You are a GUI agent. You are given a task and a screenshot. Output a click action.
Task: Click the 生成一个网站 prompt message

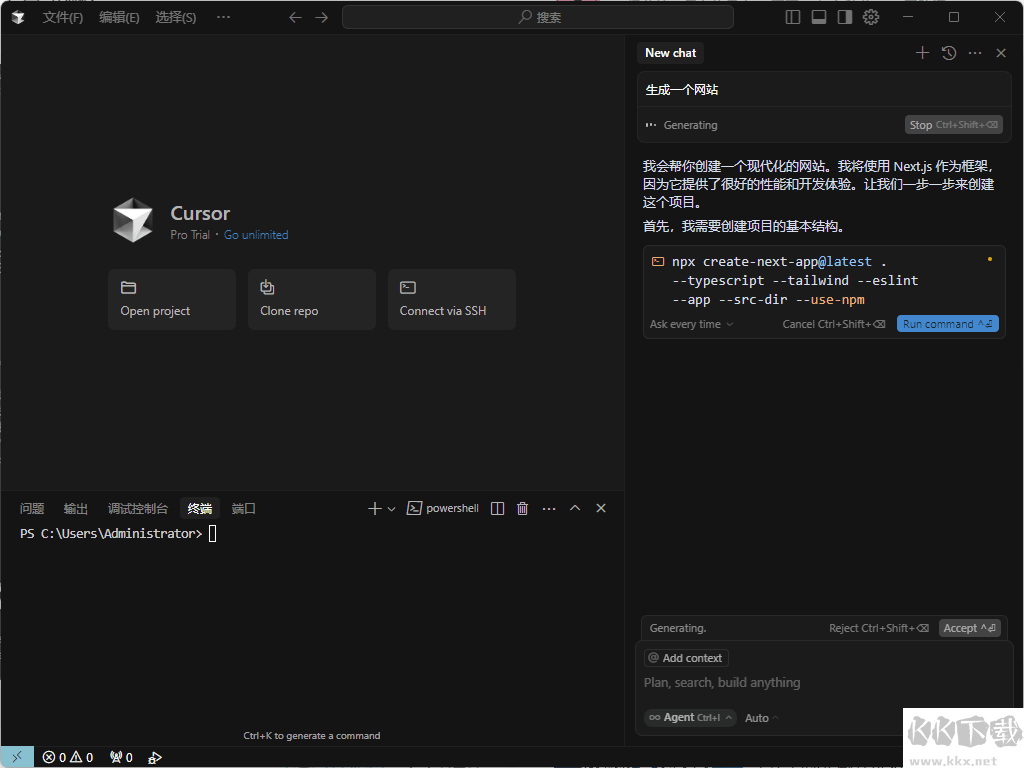tap(824, 90)
